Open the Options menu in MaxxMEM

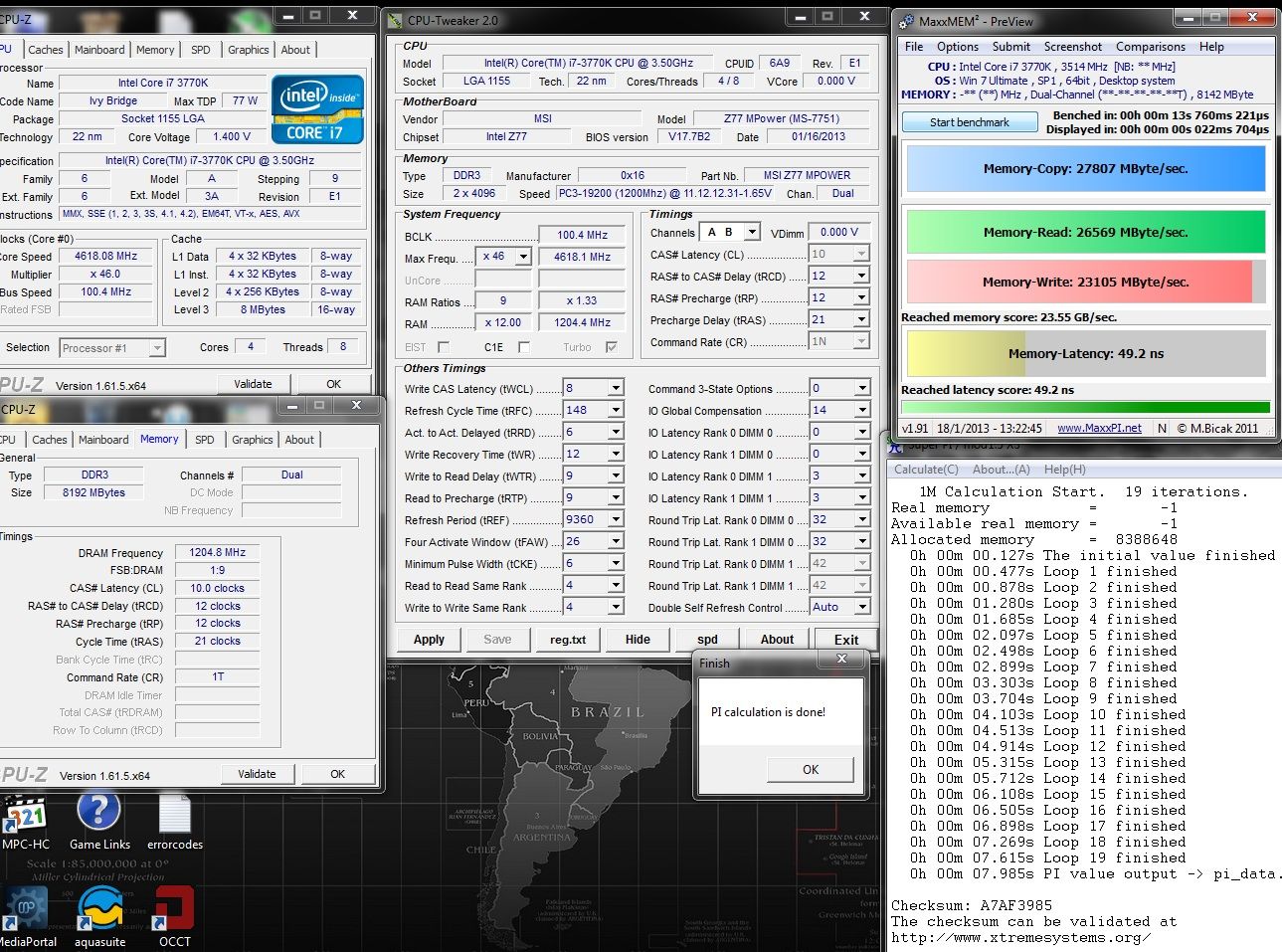(x=957, y=47)
